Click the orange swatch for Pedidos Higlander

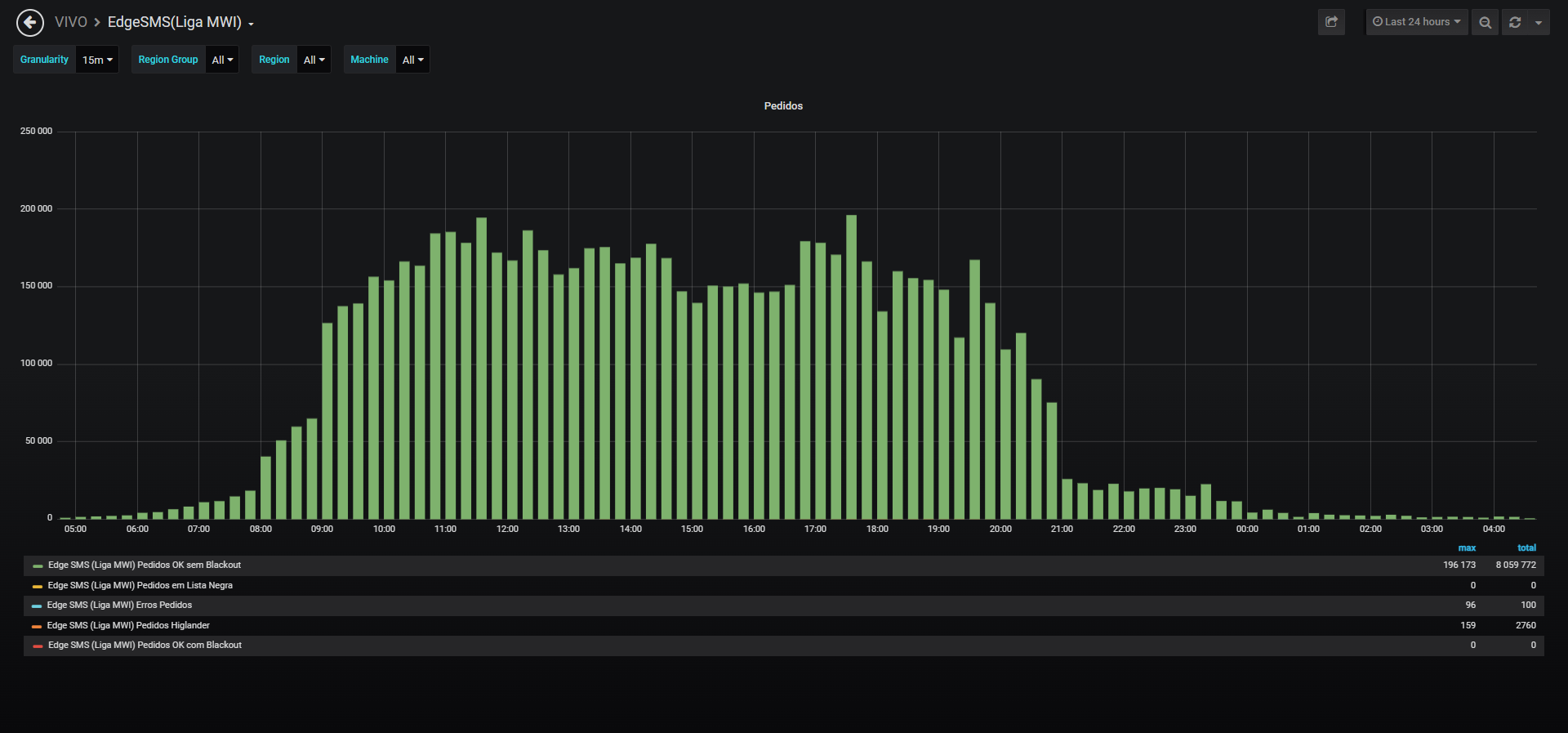[x=37, y=626]
